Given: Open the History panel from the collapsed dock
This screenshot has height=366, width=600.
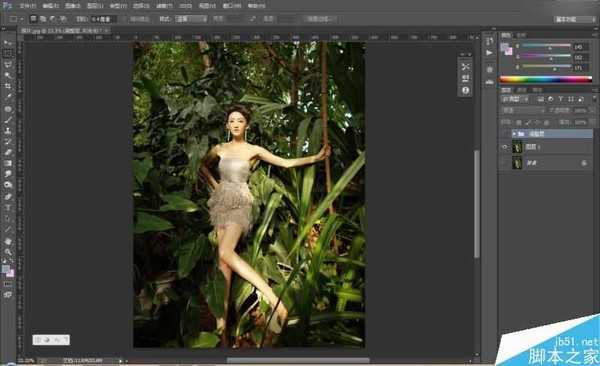Looking at the screenshot, I should [x=489, y=41].
